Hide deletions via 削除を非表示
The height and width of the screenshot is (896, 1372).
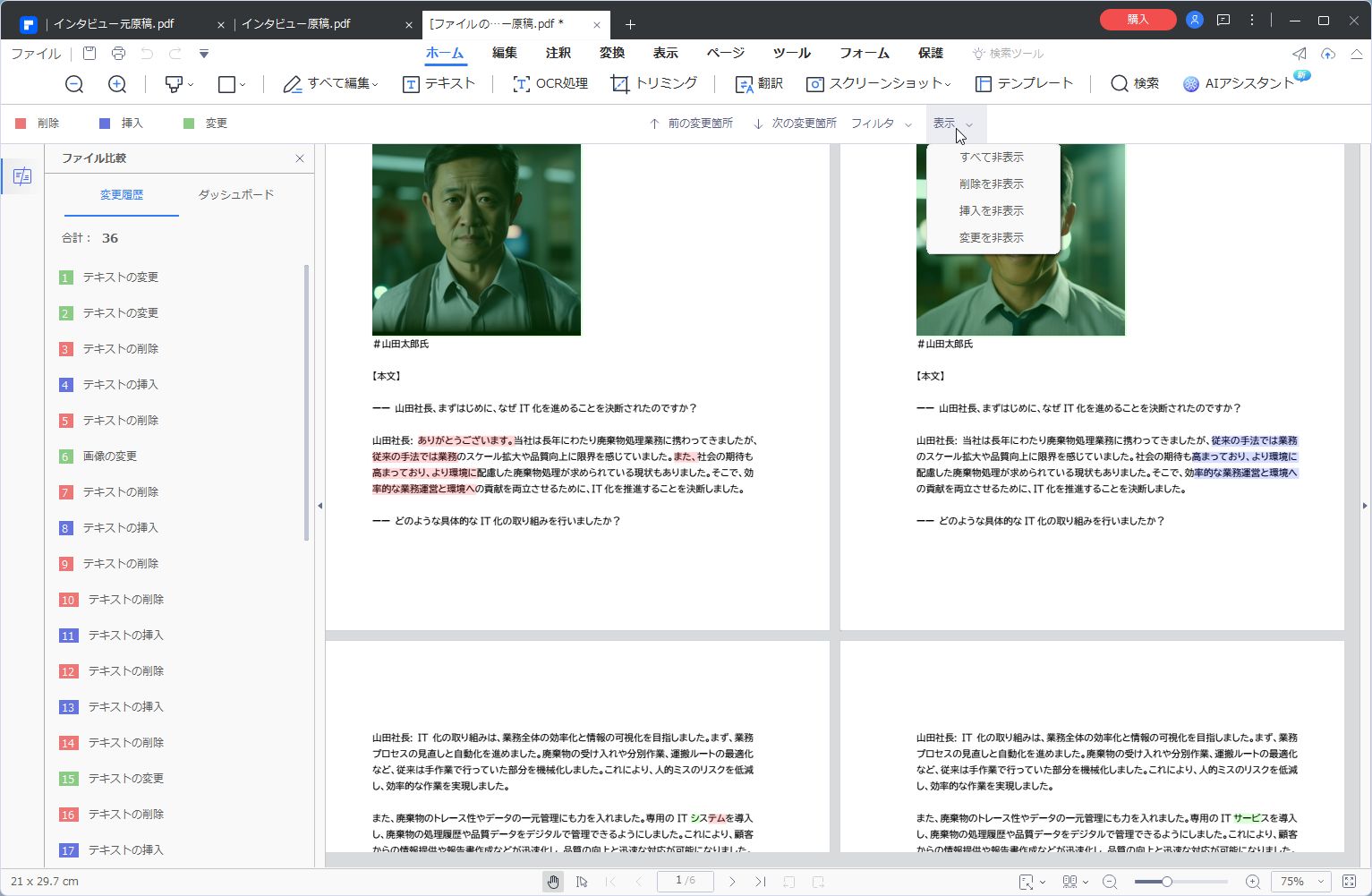(993, 183)
